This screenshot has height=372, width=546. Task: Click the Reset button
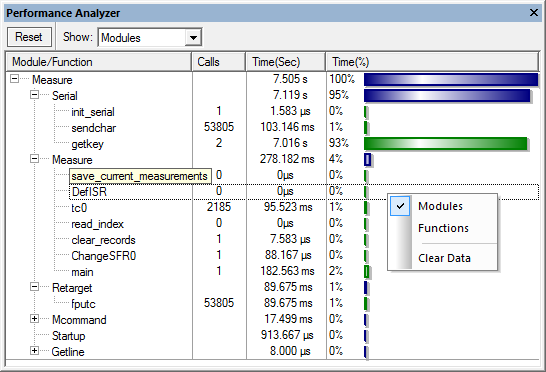(x=30, y=37)
